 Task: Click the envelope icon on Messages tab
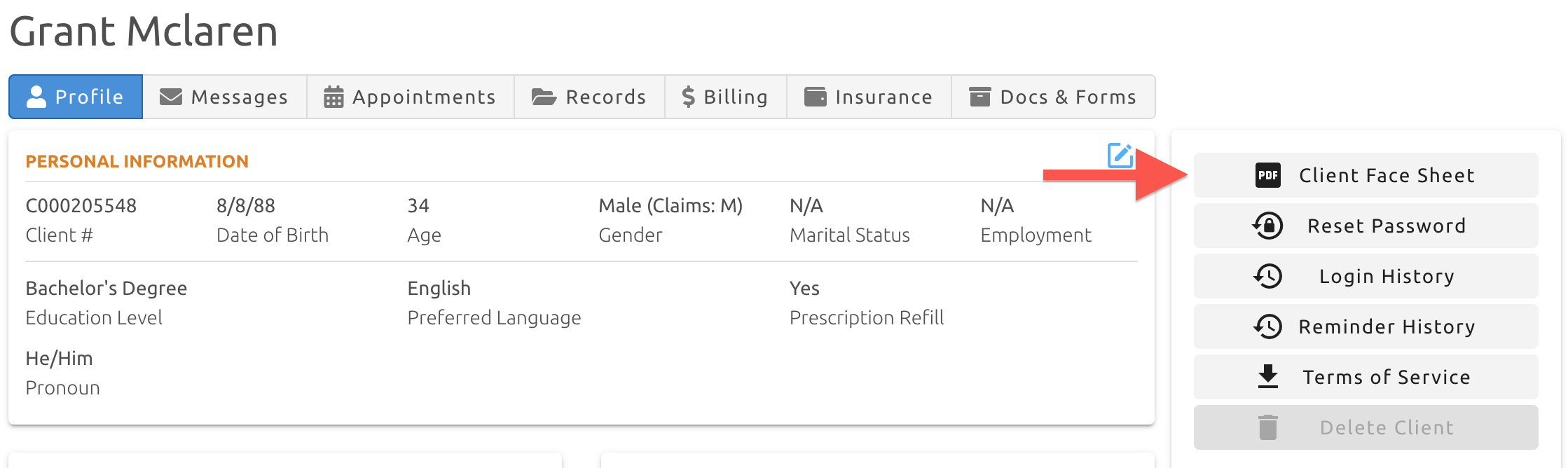pyautogui.click(x=171, y=97)
